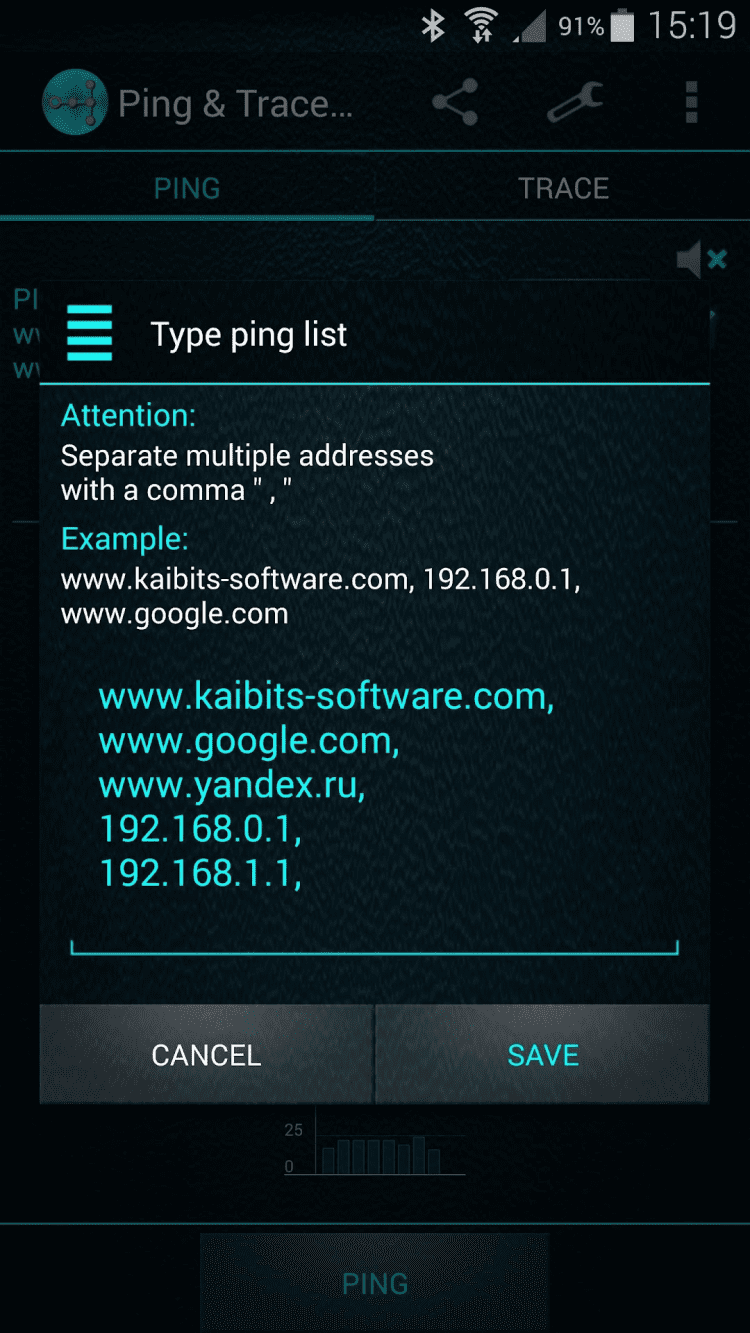This screenshot has height=1333, width=750.
Task: Tap the Bluetooth status bar icon
Action: 433,26
